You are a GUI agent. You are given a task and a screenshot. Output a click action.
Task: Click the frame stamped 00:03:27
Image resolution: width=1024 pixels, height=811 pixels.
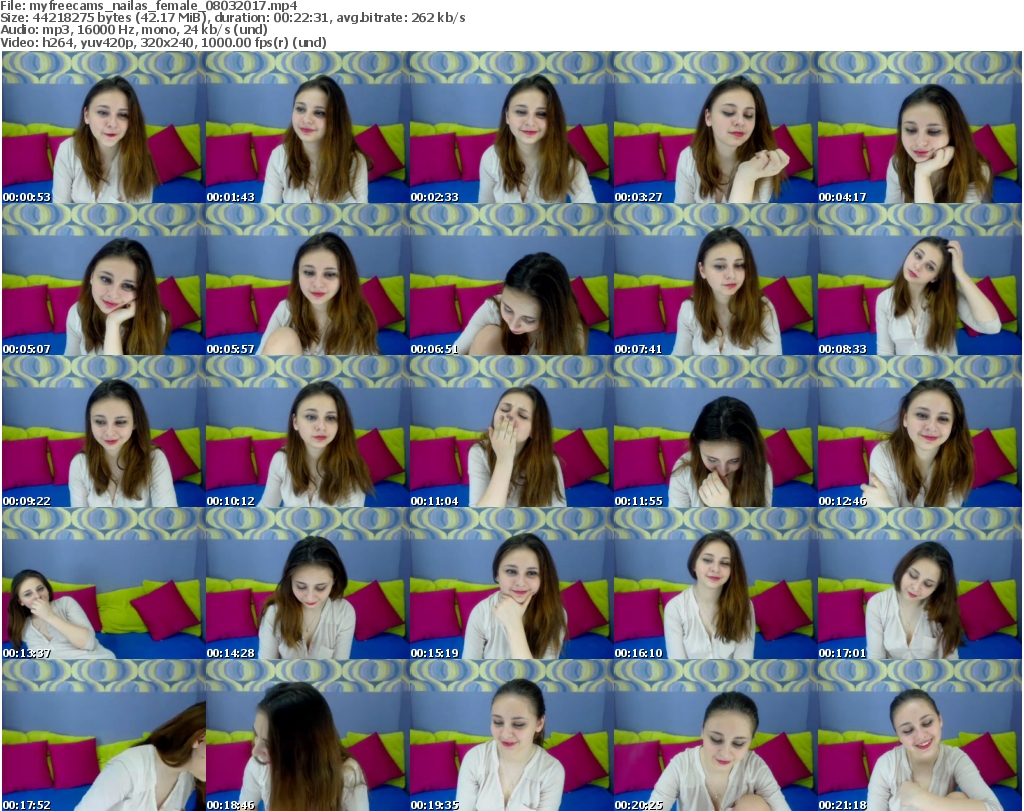[715, 127]
